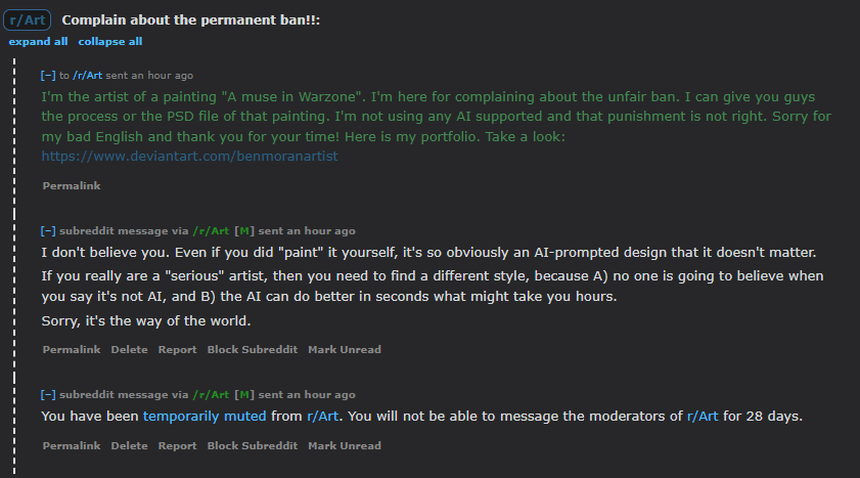
Task: Mark the muted notice as unread
Action: click(344, 446)
